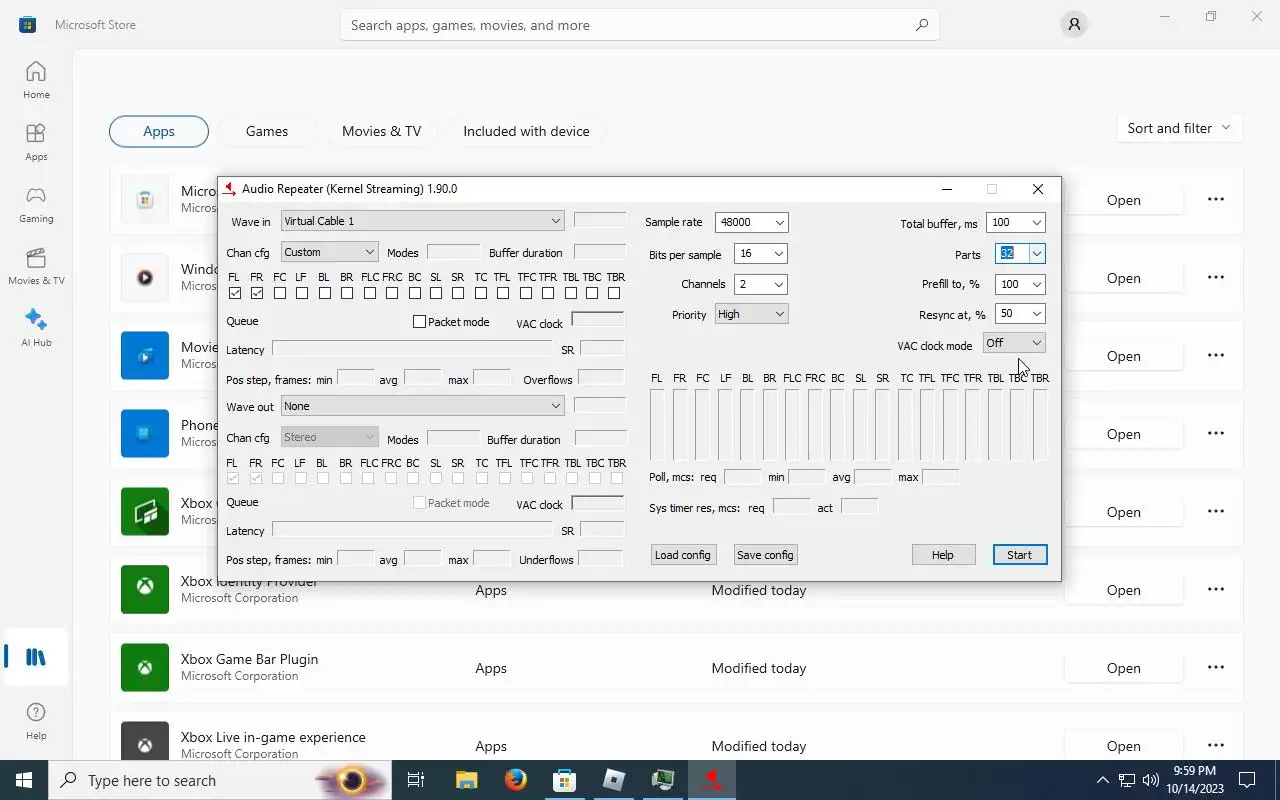Click Xbox Game Bar Plugin app icon

point(145,667)
